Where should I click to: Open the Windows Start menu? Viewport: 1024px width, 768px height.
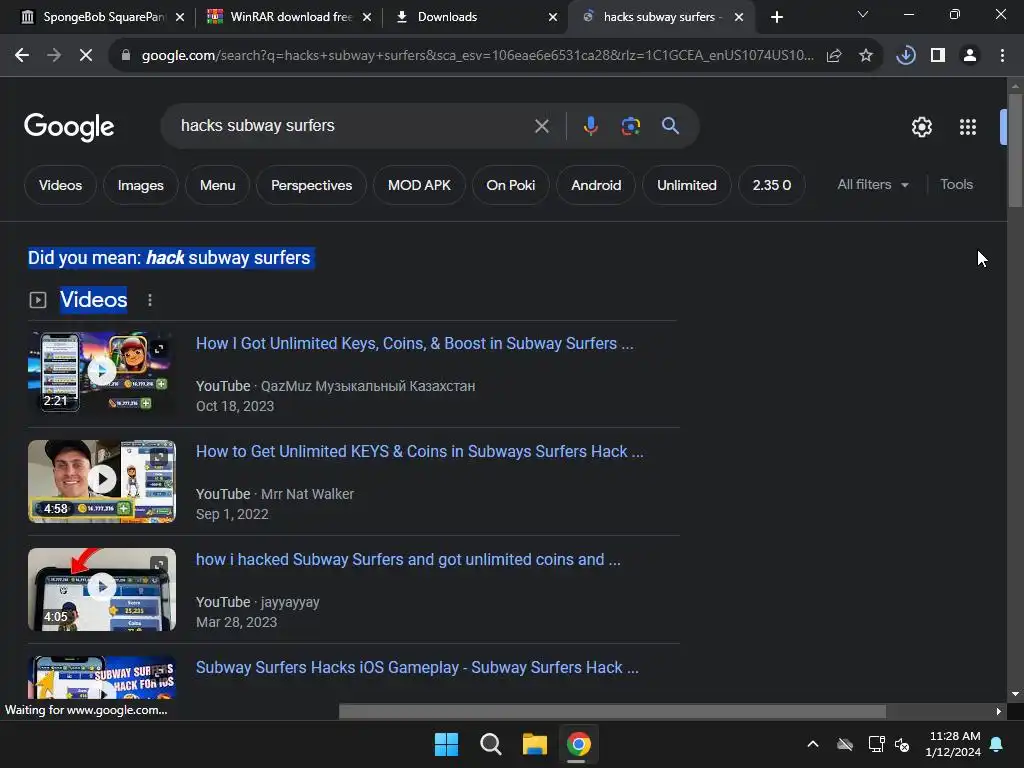pyautogui.click(x=446, y=744)
